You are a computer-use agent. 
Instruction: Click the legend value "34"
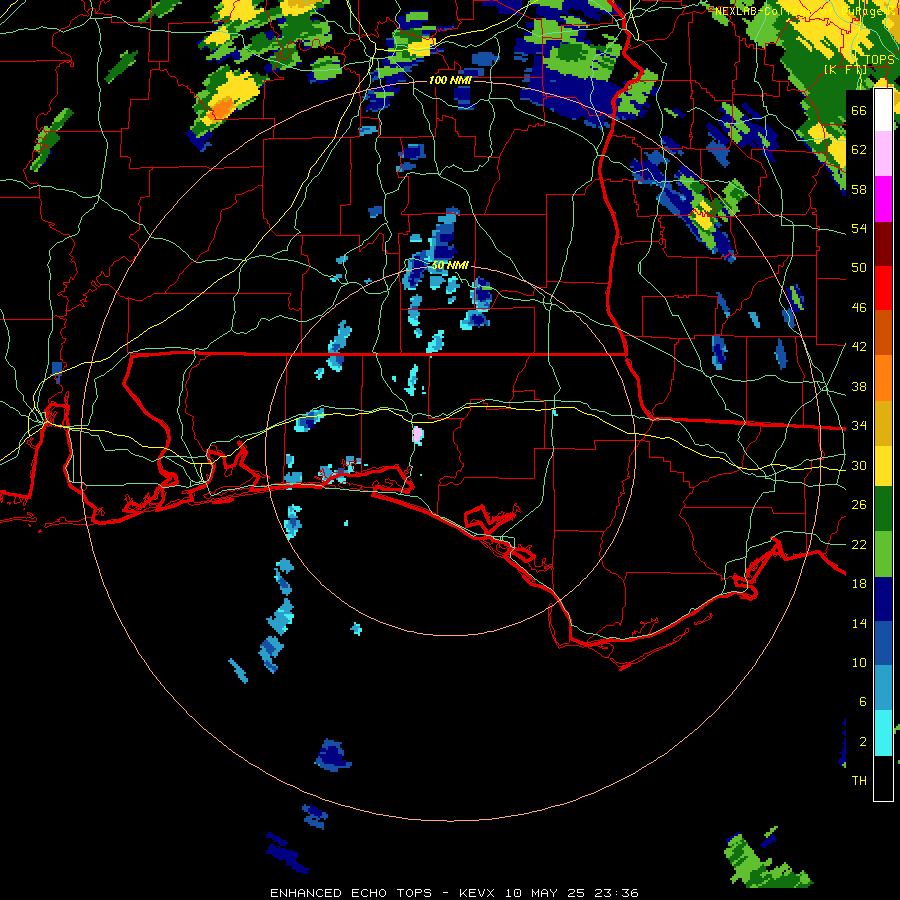859,425
